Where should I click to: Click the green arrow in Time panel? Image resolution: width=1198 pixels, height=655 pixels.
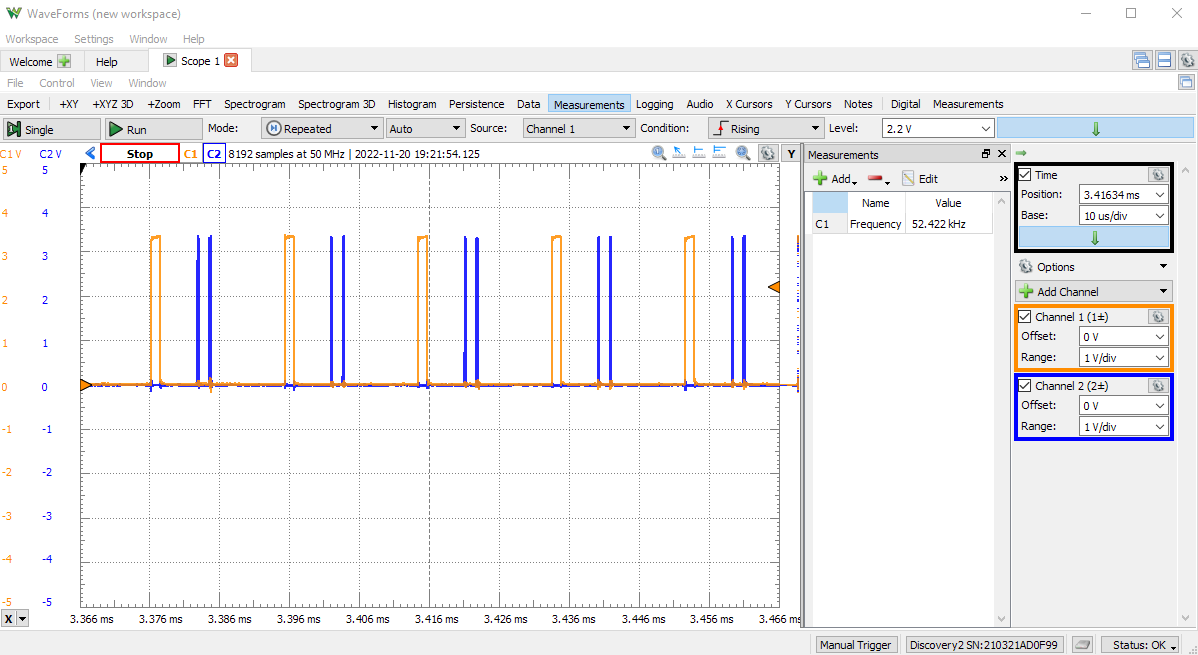pyautogui.click(x=1094, y=238)
